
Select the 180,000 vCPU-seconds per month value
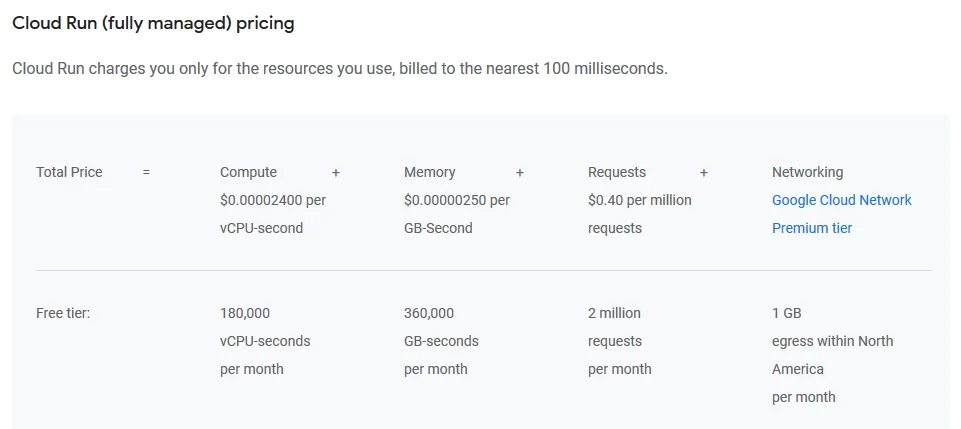click(265, 341)
